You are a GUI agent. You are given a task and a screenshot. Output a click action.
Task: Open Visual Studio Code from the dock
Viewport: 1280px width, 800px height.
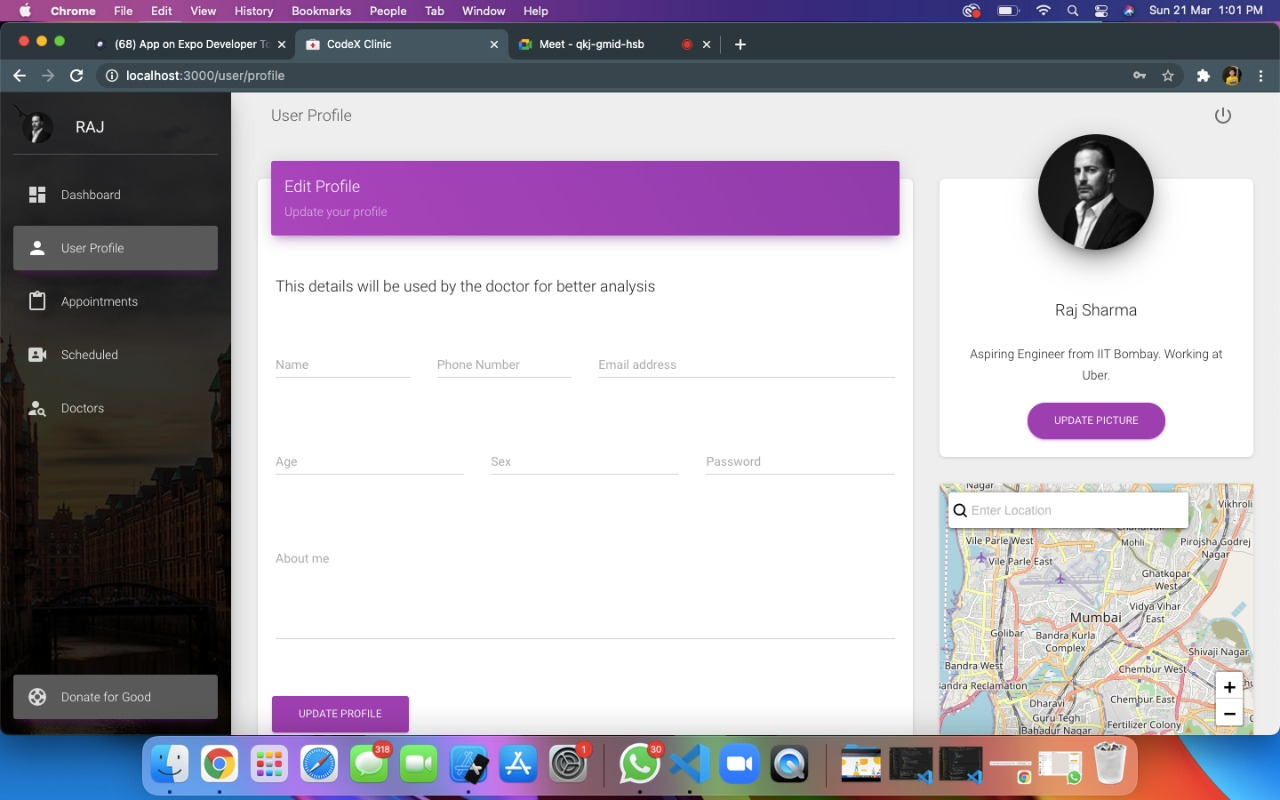[689, 765]
